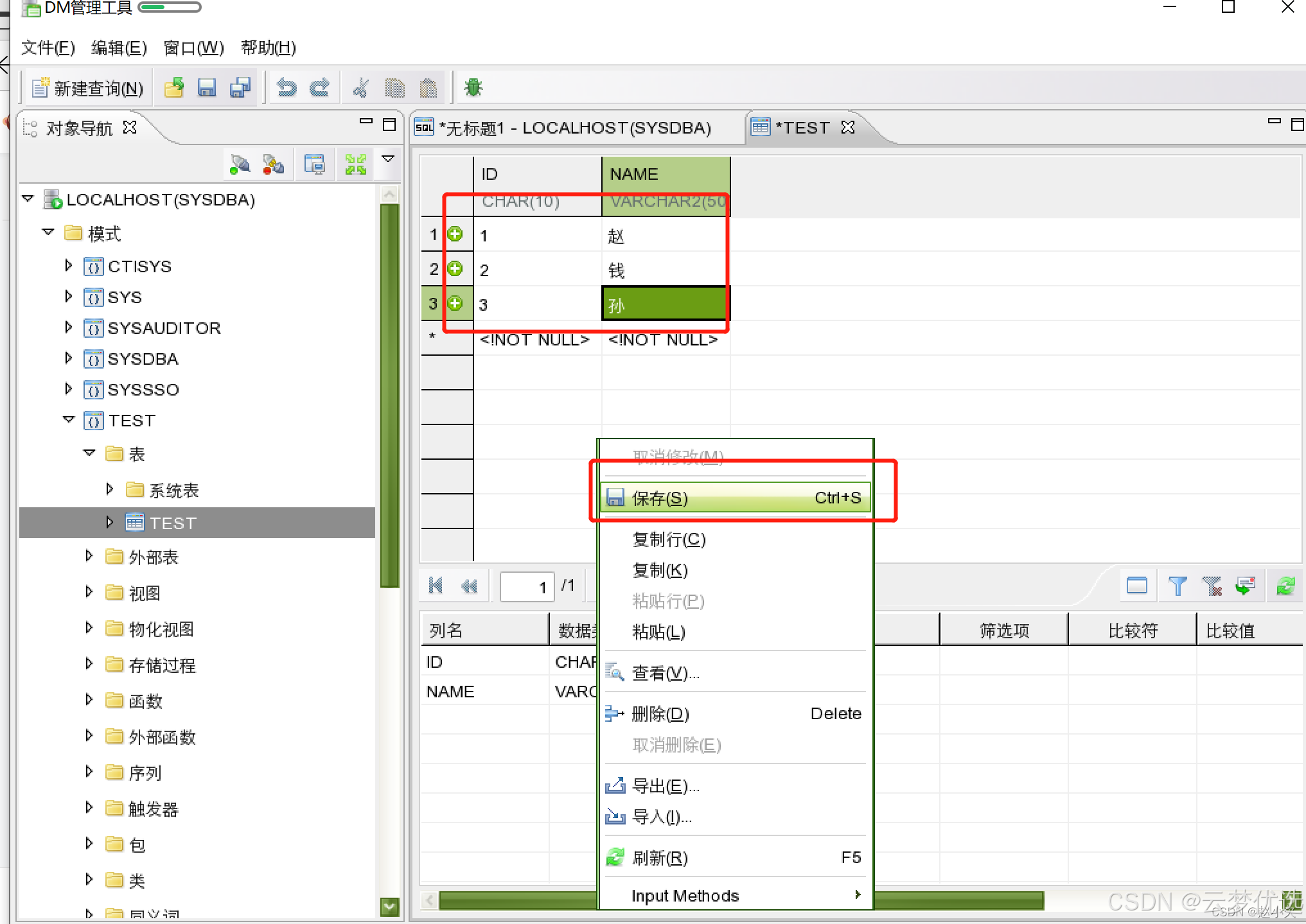This screenshot has height=924, width=1306.
Task: Collapse the TEST schema node
Action: [69, 420]
